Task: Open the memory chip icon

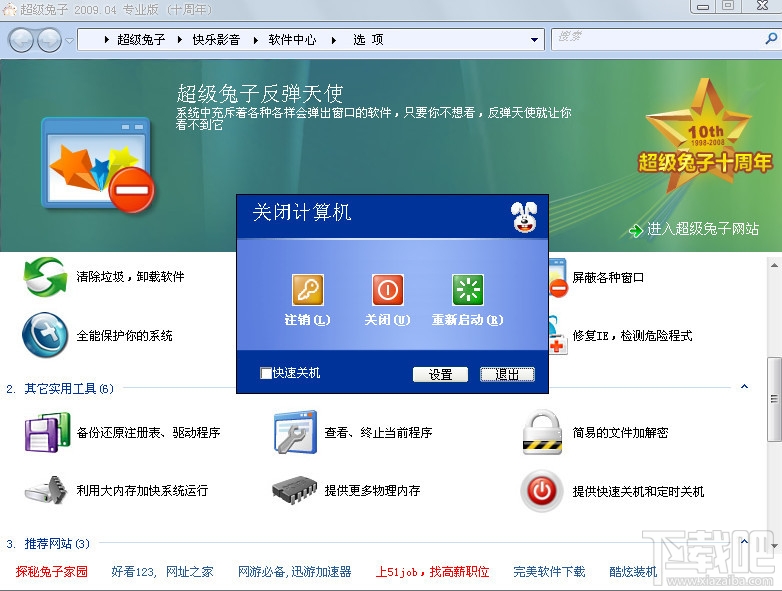Action: pyautogui.click(x=295, y=490)
